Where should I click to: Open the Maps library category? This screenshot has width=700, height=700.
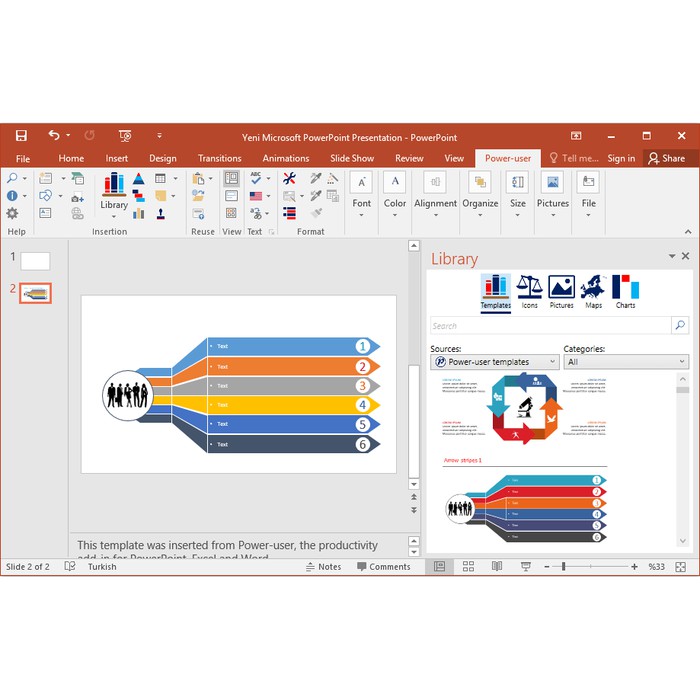[x=593, y=292]
